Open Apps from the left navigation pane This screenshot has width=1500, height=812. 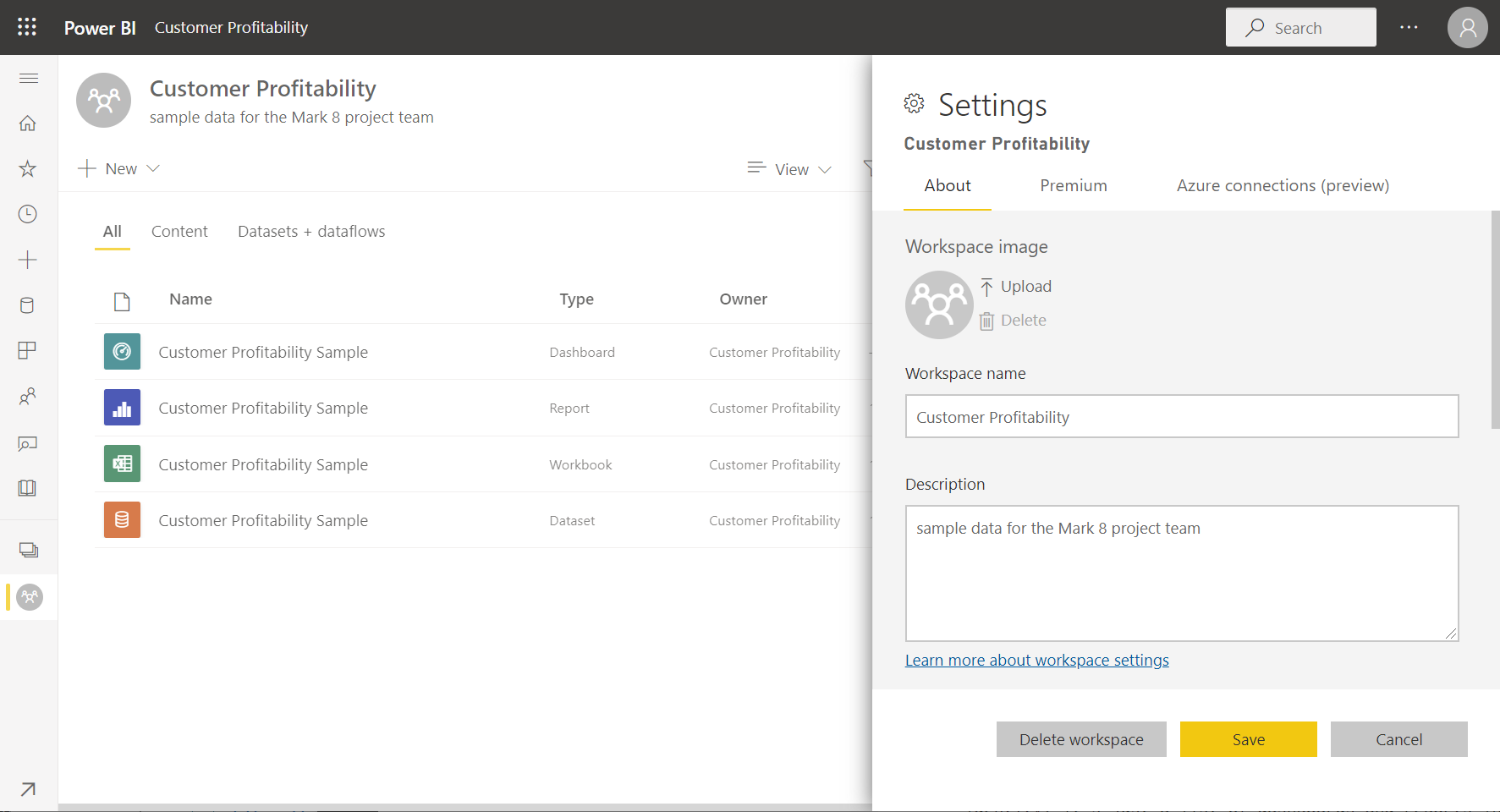(28, 350)
